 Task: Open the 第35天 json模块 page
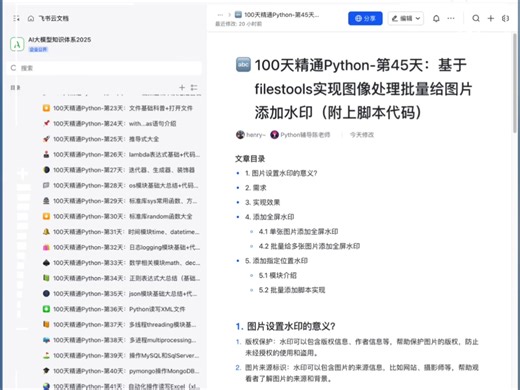click(125, 294)
